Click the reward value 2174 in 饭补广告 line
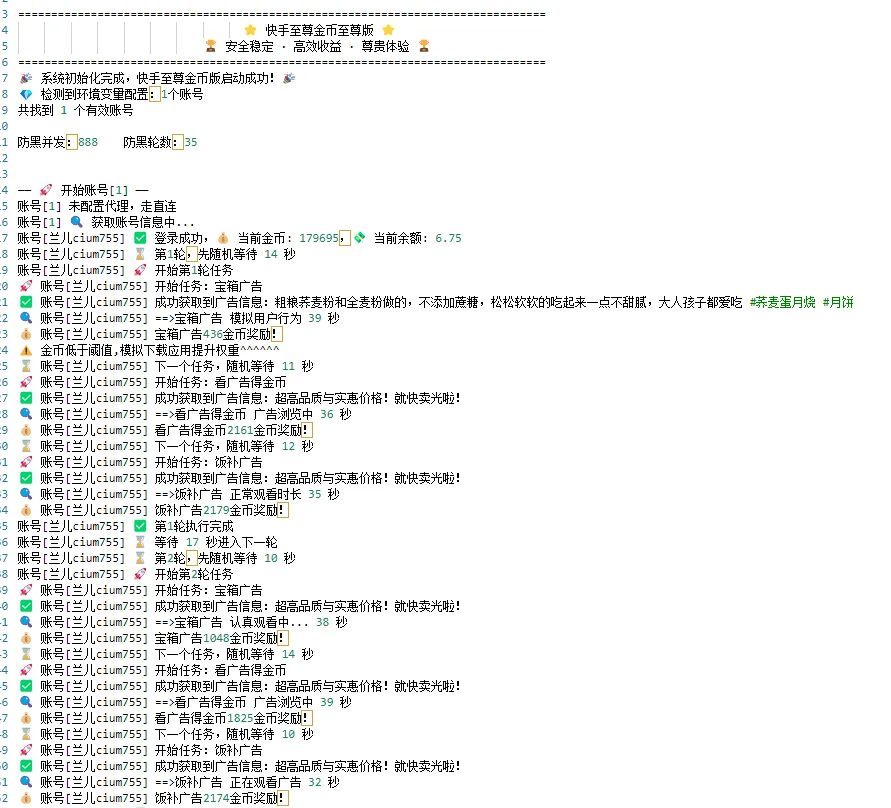Viewport: 891px width, 808px height. coord(216,798)
